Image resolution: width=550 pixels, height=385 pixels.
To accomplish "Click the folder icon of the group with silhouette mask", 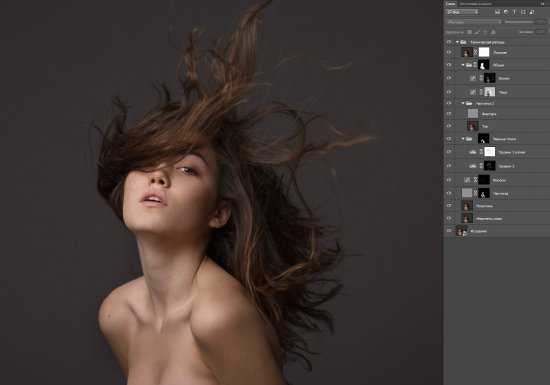I will (469, 65).
